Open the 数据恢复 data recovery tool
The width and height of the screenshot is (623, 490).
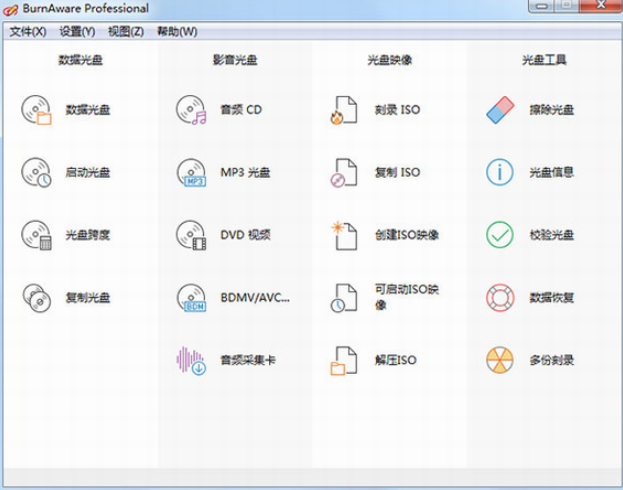pyautogui.click(x=499, y=297)
